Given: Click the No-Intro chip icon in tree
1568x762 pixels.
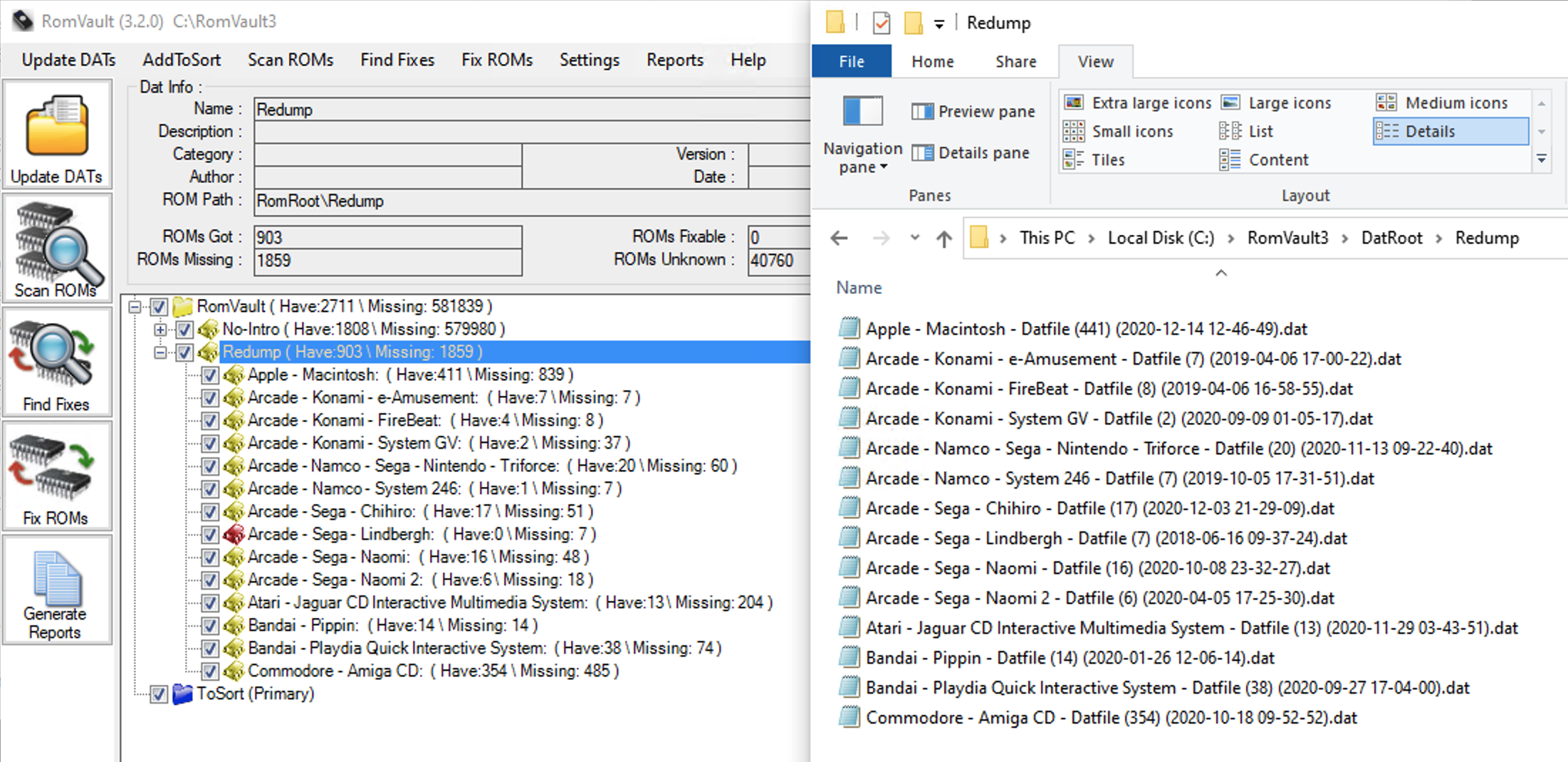Looking at the screenshot, I should (x=208, y=329).
